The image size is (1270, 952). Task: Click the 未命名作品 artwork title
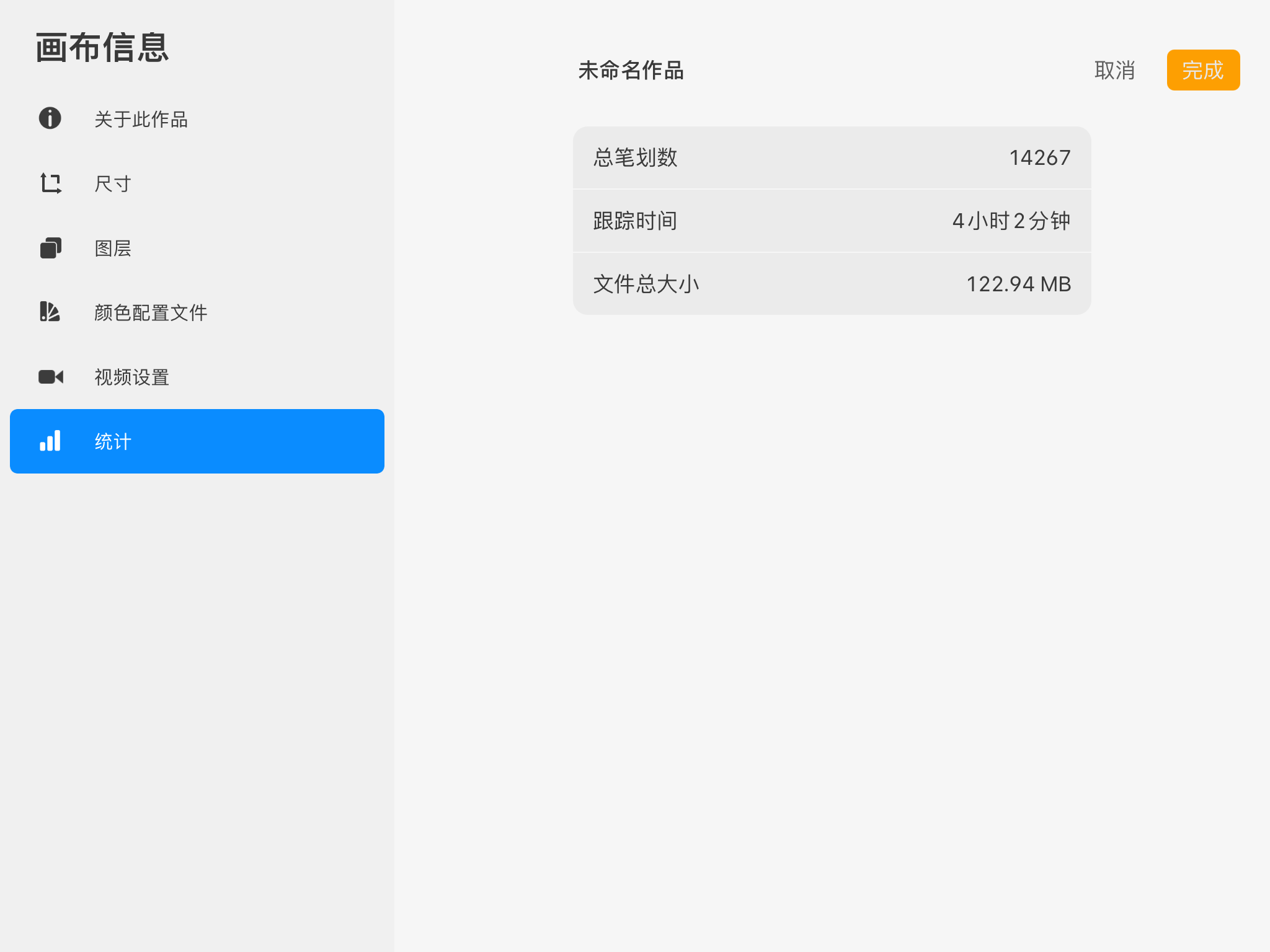631,71
